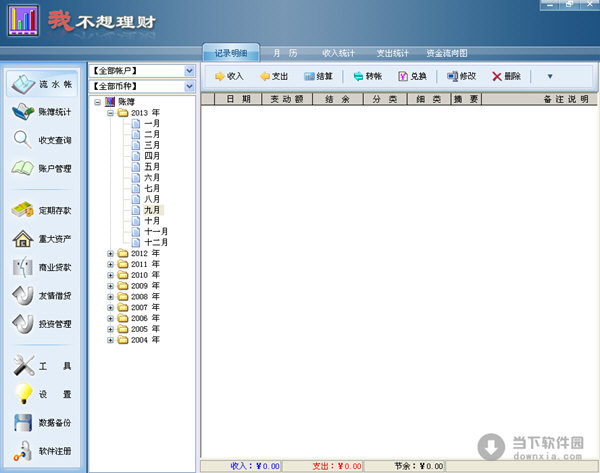Switch to the 记录明细 tab

[x=231, y=53]
